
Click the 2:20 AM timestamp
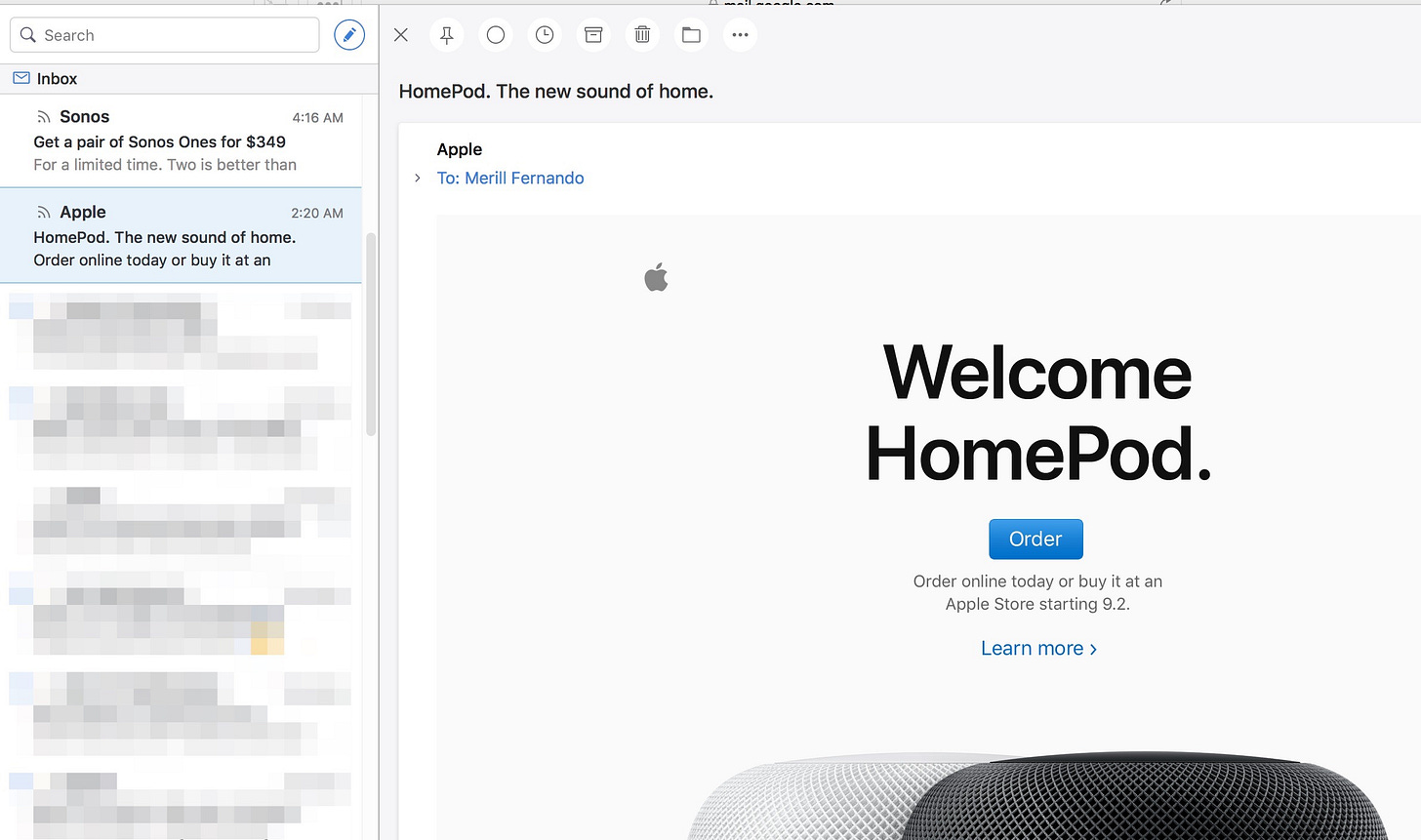(x=317, y=213)
